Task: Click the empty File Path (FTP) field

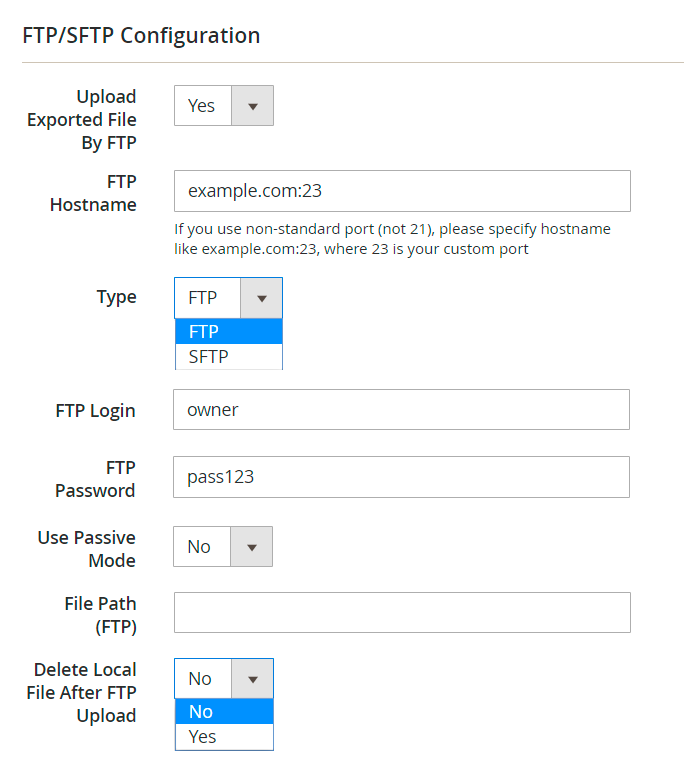Action: coord(402,612)
